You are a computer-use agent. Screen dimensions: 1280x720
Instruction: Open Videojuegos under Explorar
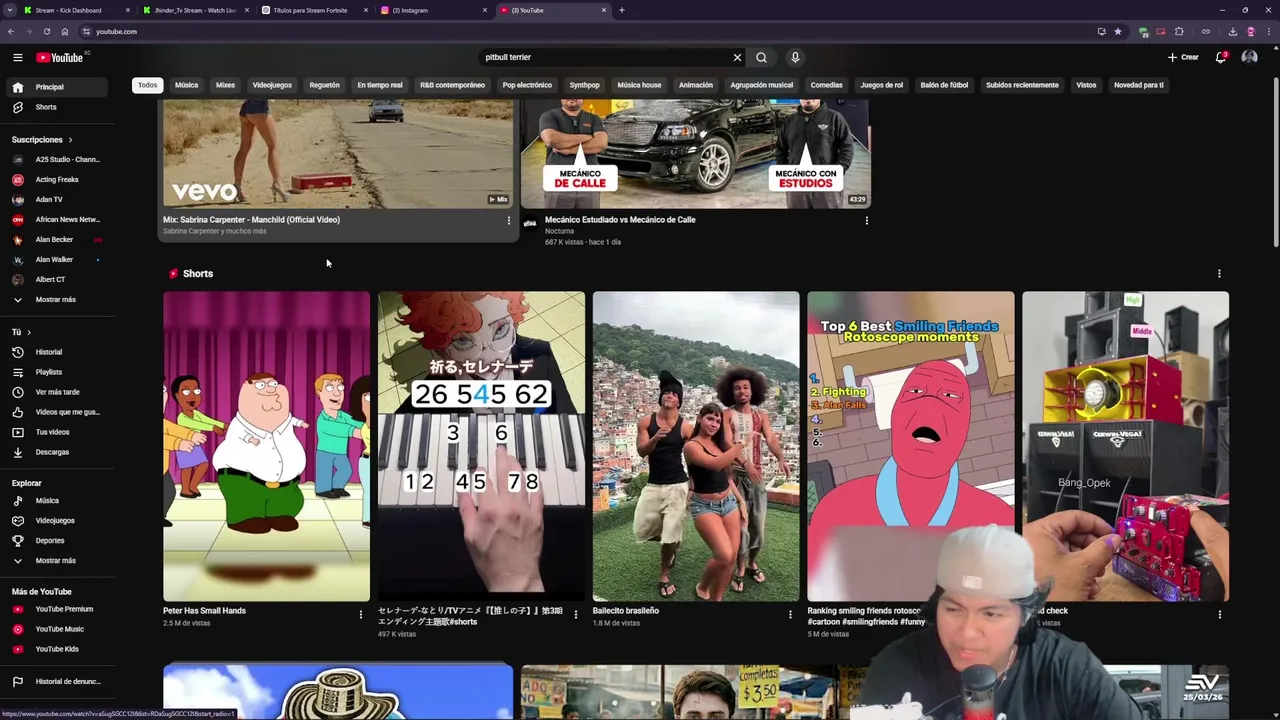tap(56, 520)
